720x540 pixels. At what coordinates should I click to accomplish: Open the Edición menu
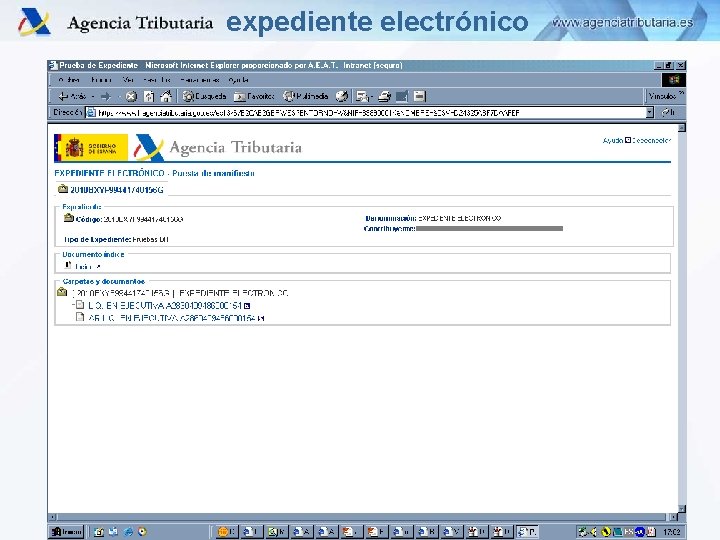101,80
